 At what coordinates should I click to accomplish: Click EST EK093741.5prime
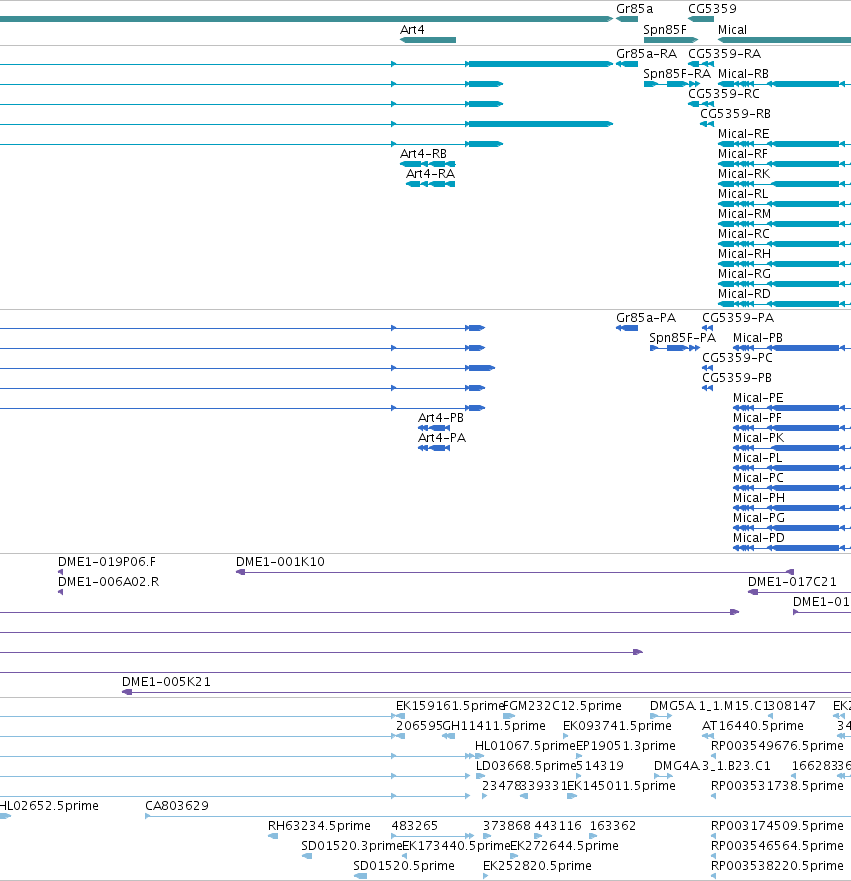tap(566, 736)
